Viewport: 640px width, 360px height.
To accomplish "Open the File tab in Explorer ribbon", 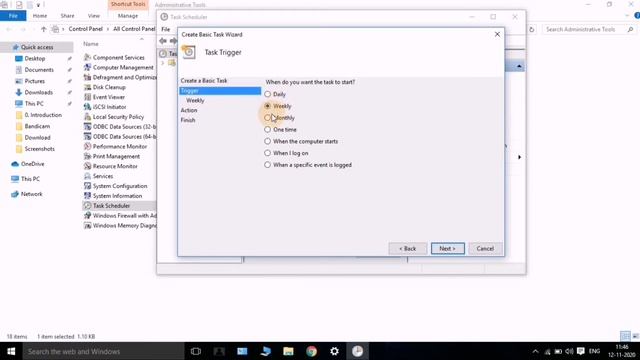I will pos(13,16).
